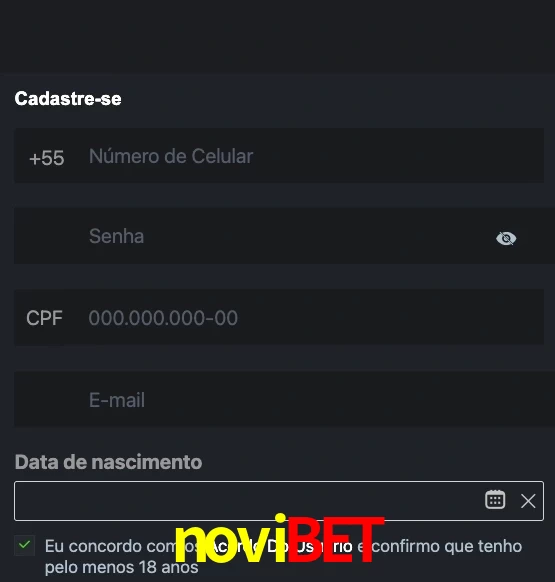Click the noviBET logo watermark
The image size is (555, 582).
[x=279, y=539]
